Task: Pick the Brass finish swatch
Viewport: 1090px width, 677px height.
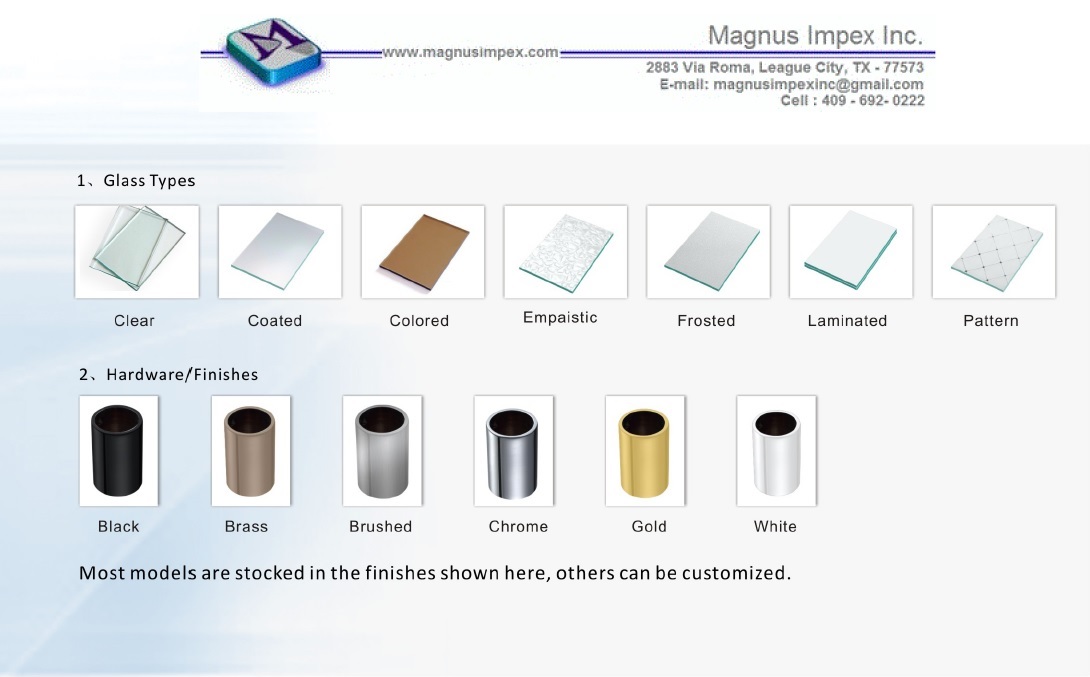Action: 250,450
